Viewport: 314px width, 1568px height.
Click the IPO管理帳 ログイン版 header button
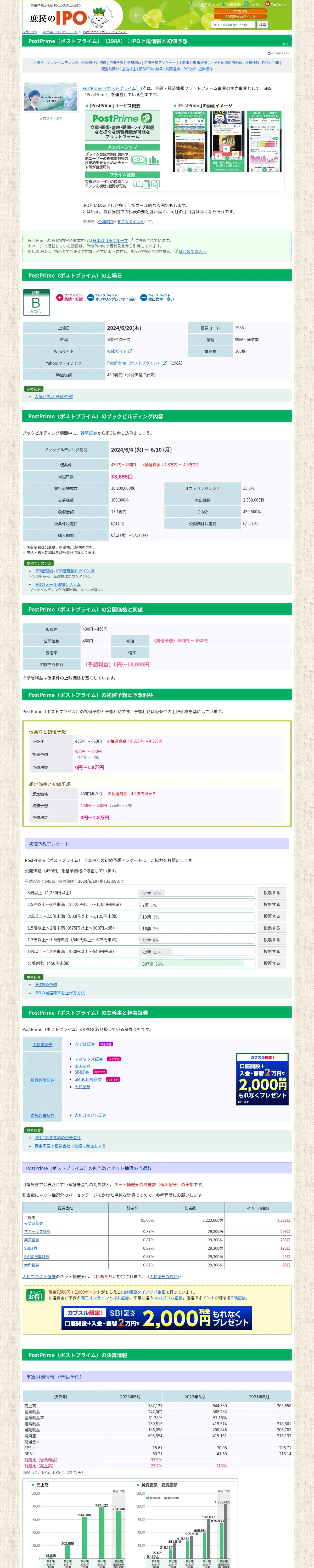point(240,16)
